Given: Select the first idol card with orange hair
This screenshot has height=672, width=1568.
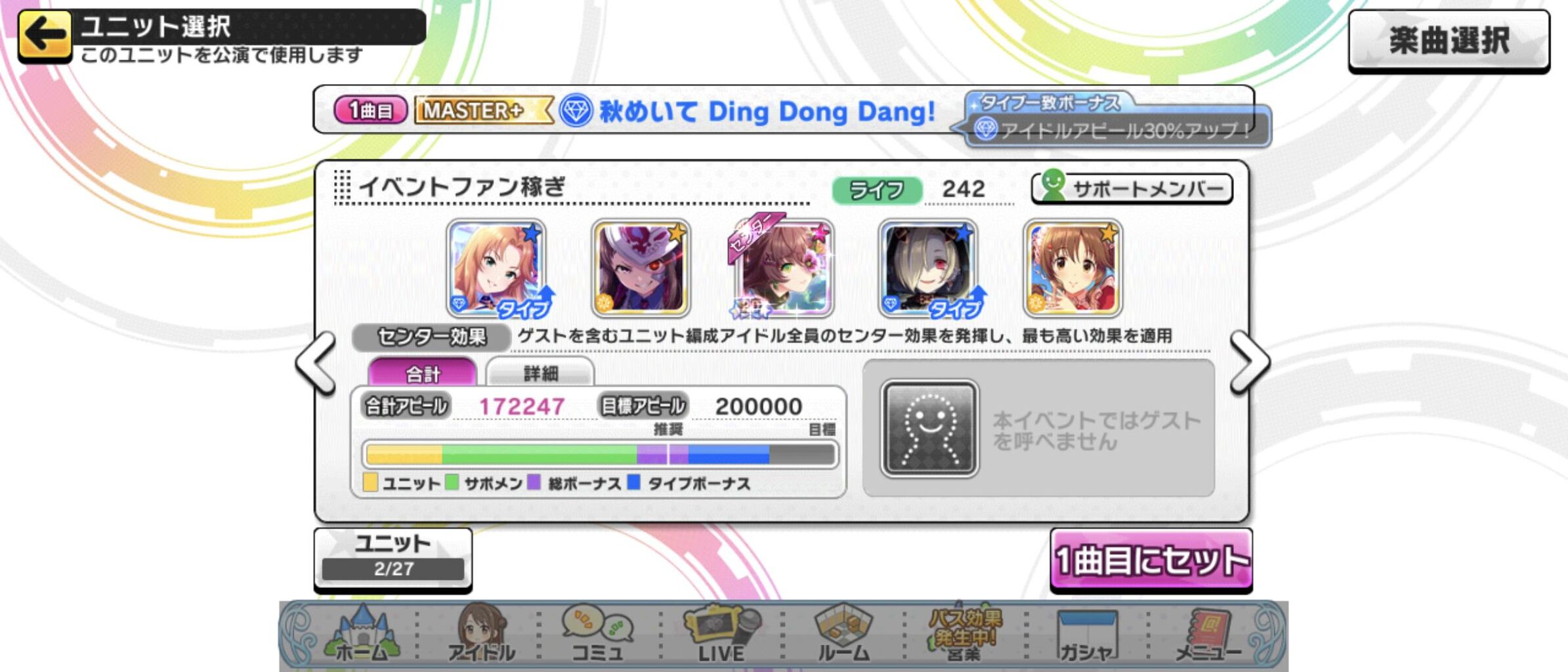Looking at the screenshot, I should (x=497, y=268).
